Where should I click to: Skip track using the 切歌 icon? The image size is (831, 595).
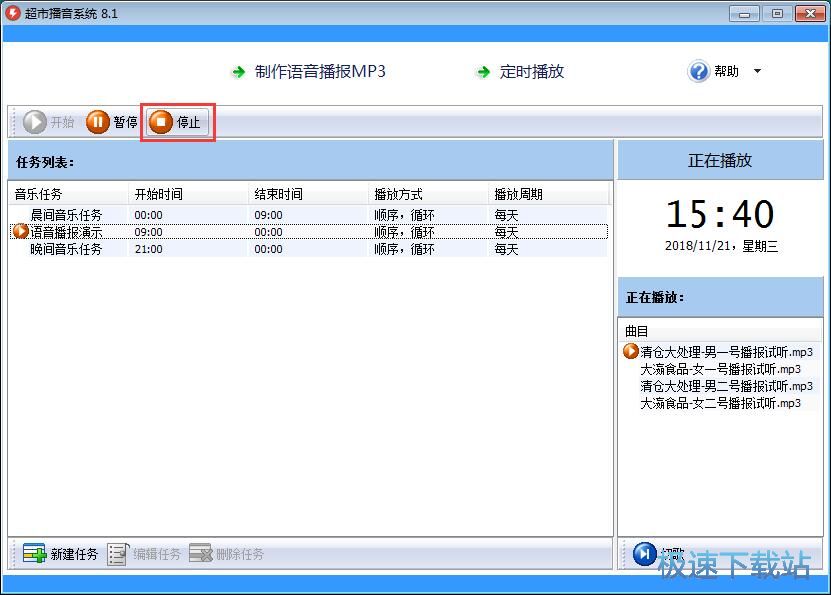pos(645,554)
